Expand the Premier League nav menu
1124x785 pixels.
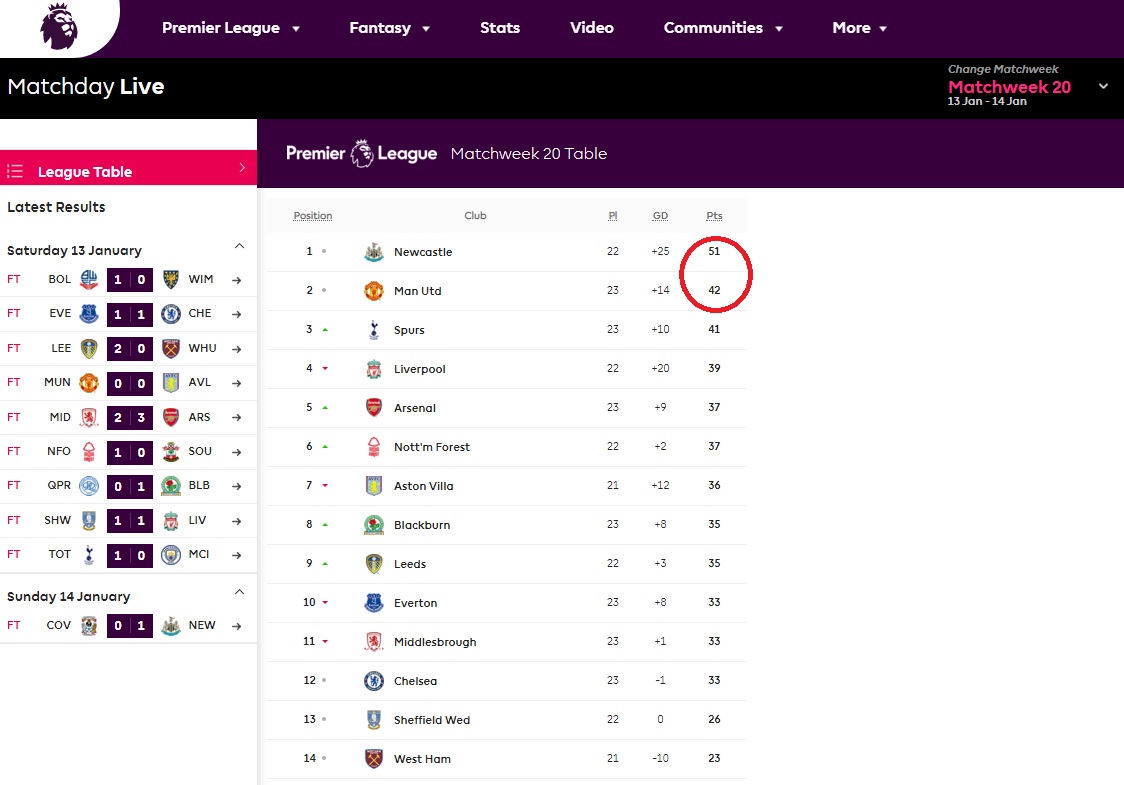tap(231, 28)
